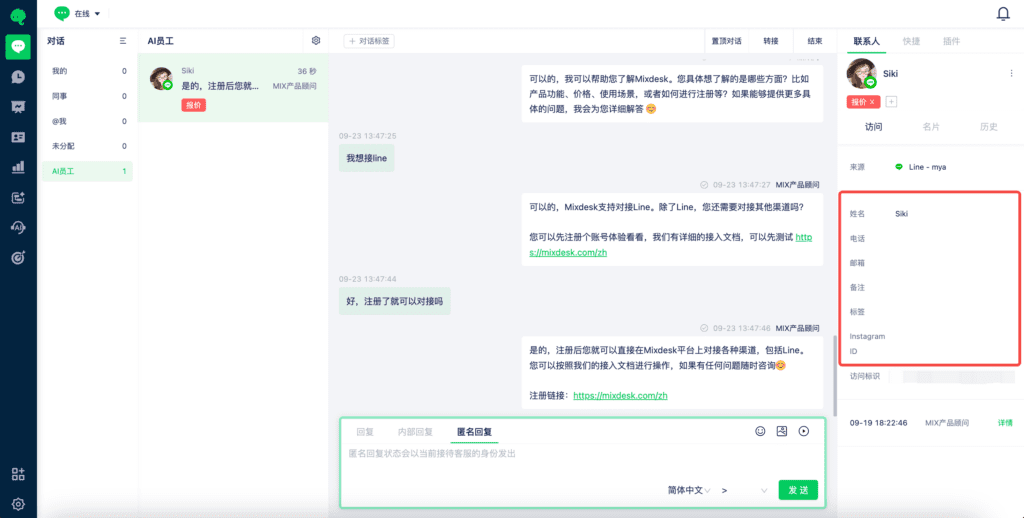Switch to 插件 tab
Viewport: 1024px width, 518px height.
(x=952, y=41)
